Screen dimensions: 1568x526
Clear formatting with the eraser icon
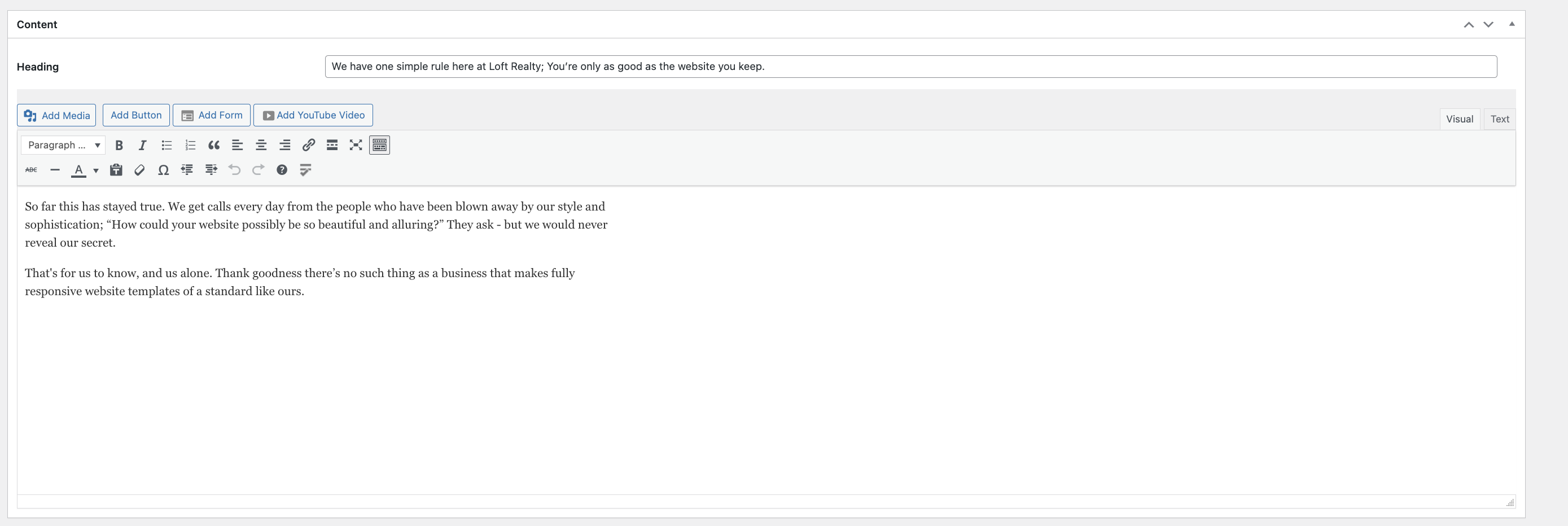pyautogui.click(x=139, y=170)
